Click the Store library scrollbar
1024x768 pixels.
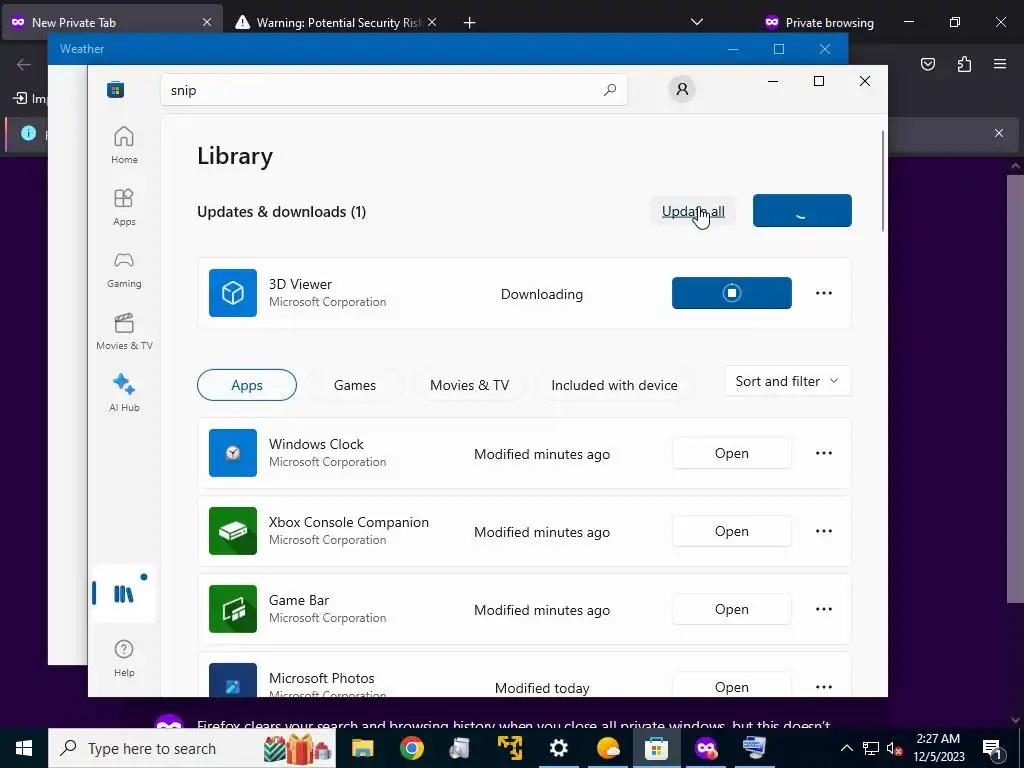(883, 181)
